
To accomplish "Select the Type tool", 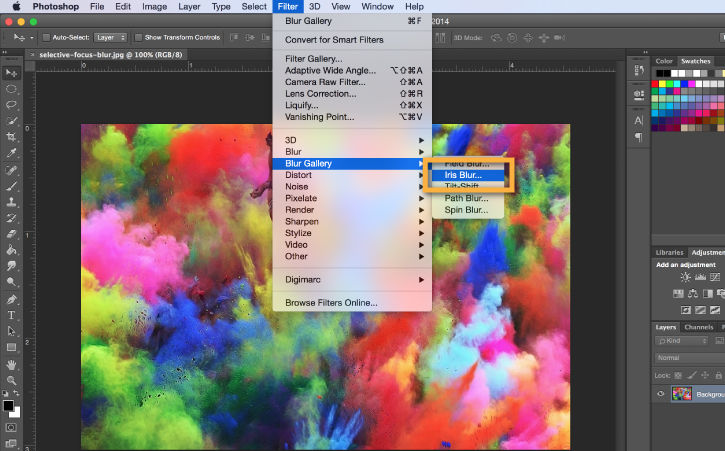I will coord(11,315).
